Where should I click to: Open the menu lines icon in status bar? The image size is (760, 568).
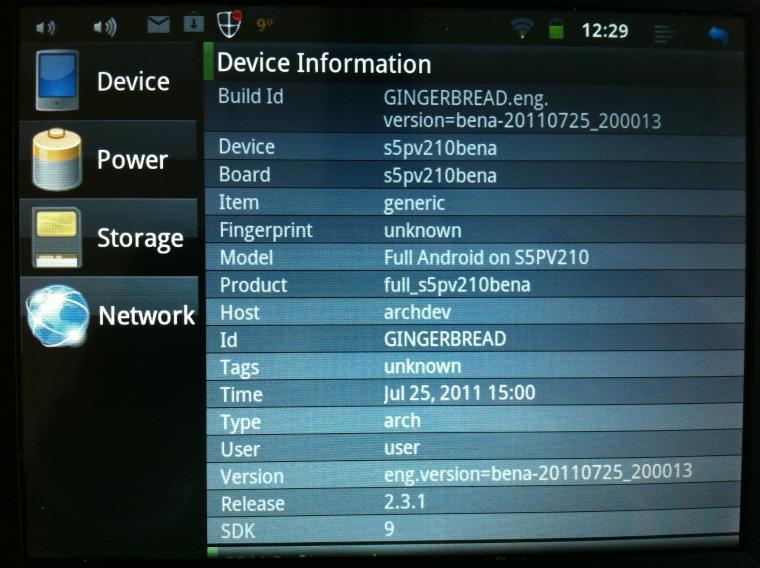(x=664, y=33)
